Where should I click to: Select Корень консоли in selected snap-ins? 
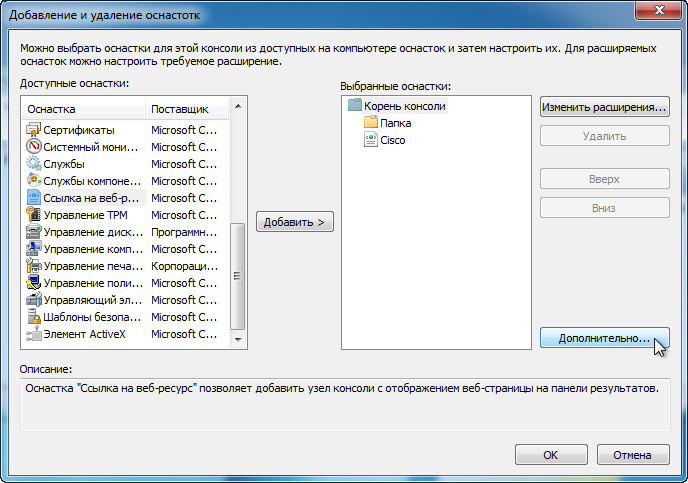(405, 106)
